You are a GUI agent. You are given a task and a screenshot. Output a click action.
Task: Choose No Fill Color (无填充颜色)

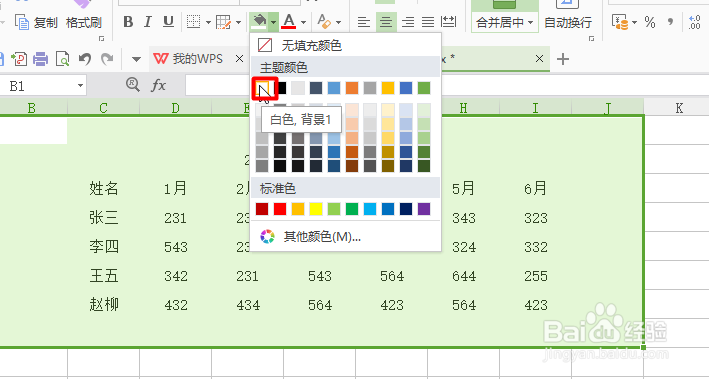point(345,45)
